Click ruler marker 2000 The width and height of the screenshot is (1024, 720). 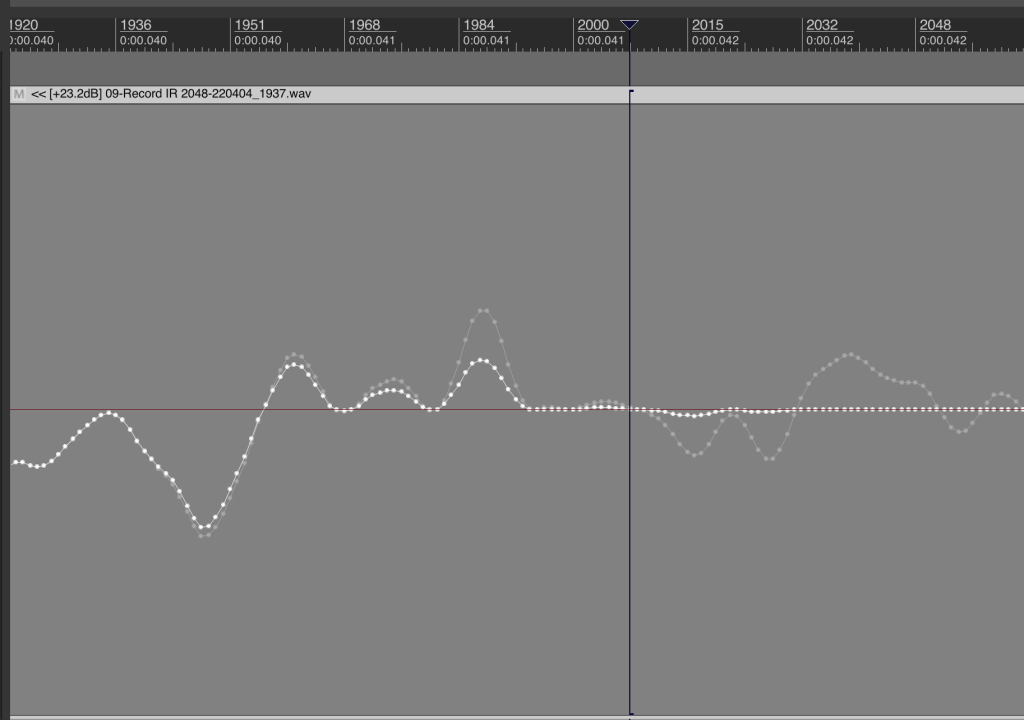pos(593,25)
